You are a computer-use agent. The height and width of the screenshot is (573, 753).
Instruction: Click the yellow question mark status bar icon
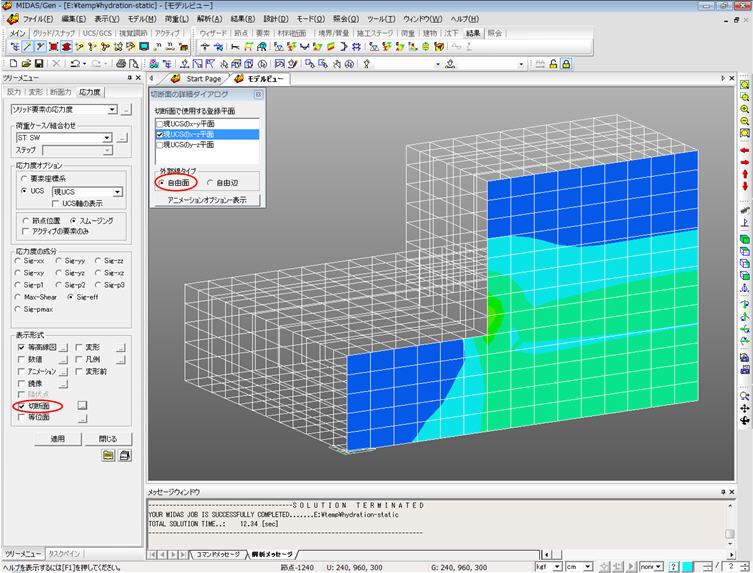point(673,567)
